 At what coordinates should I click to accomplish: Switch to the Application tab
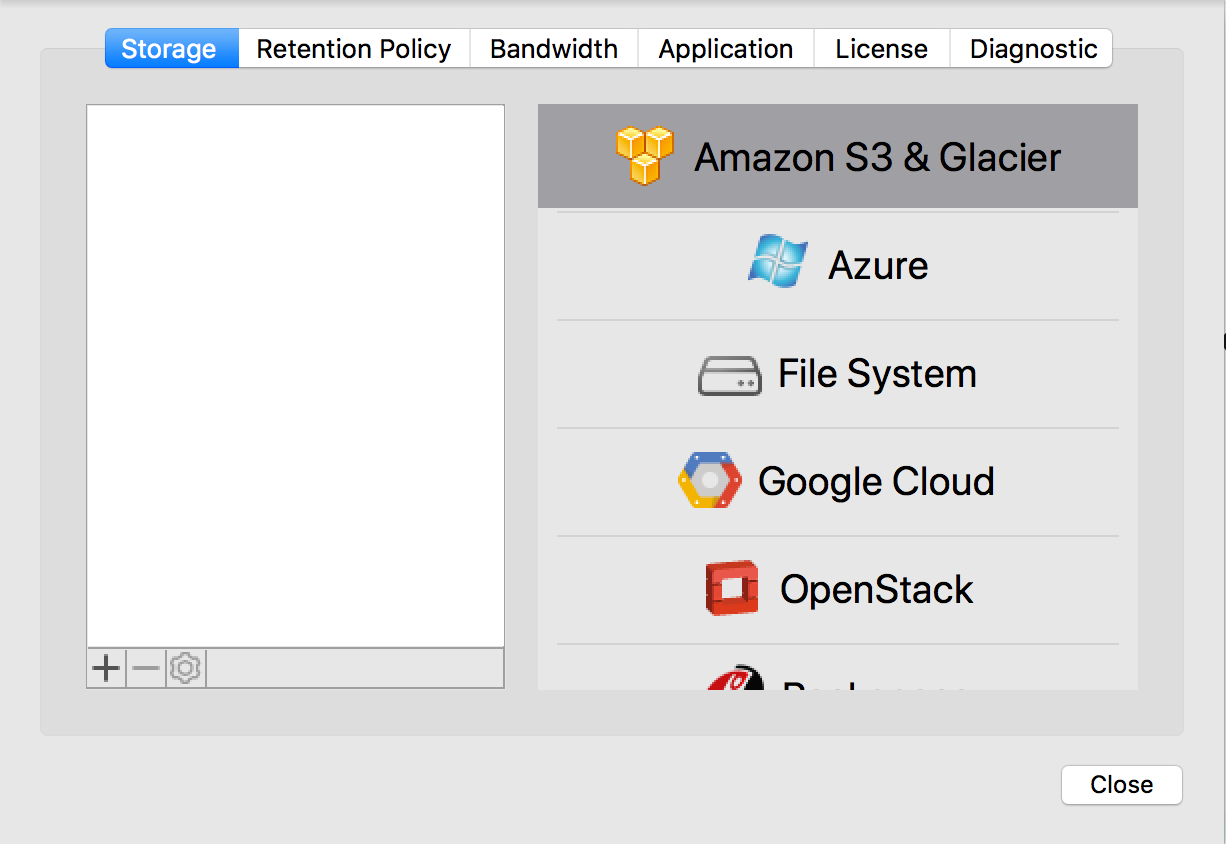(x=726, y=49)
